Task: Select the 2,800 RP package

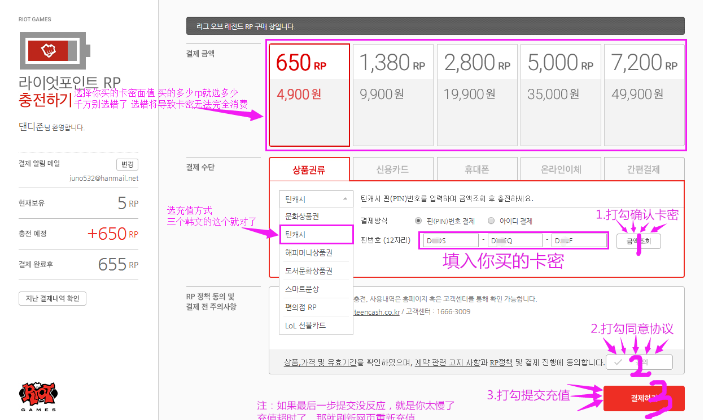Action: (477, 95)
